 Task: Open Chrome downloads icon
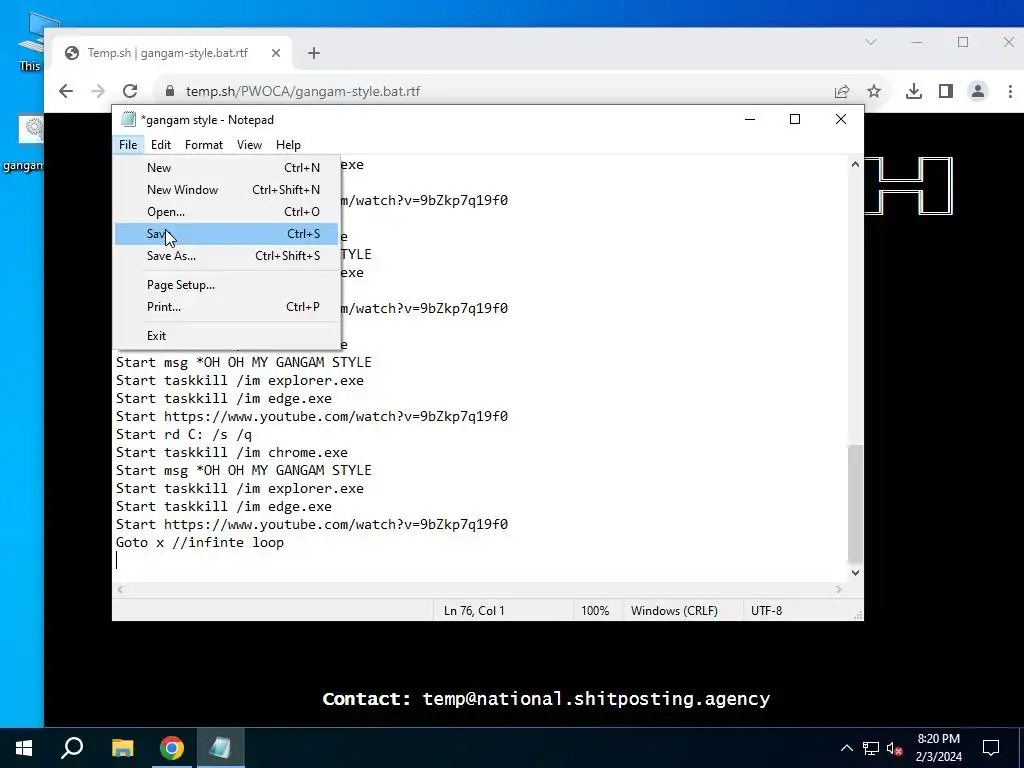(x=914, y=91)
